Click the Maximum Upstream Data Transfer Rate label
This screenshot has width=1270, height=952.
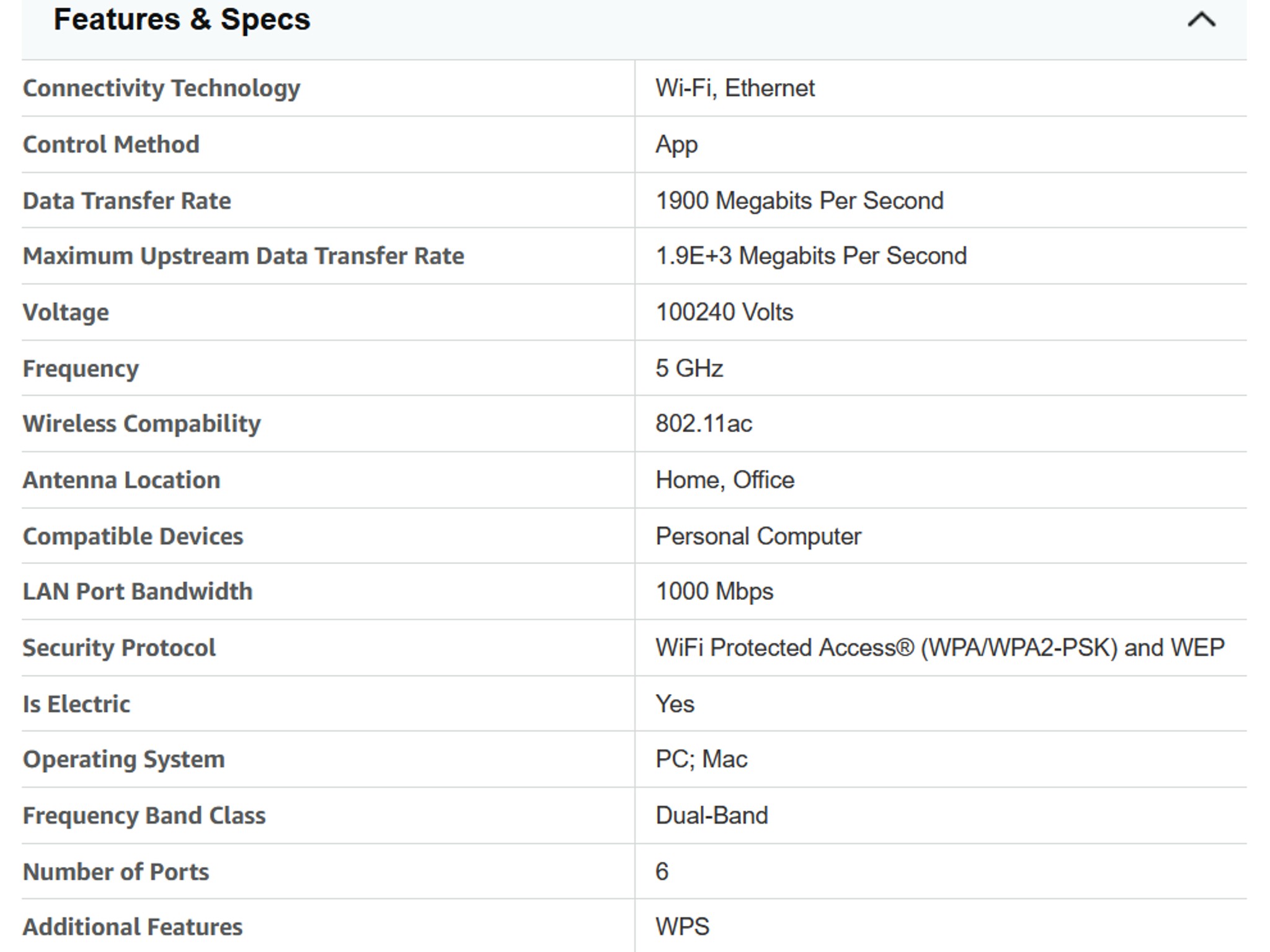[243, 256]
